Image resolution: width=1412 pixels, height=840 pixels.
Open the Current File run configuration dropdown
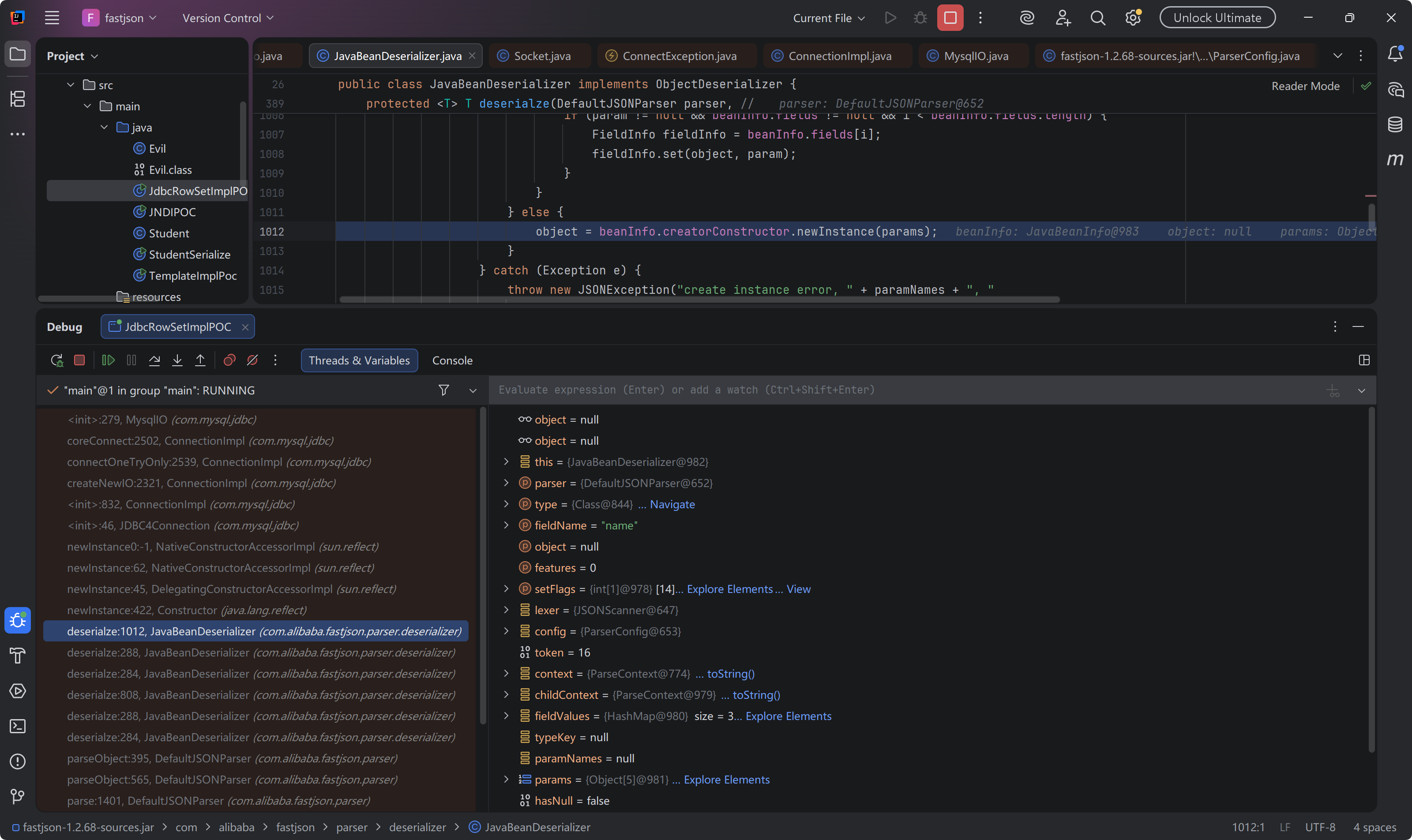(x=829, y=18)
